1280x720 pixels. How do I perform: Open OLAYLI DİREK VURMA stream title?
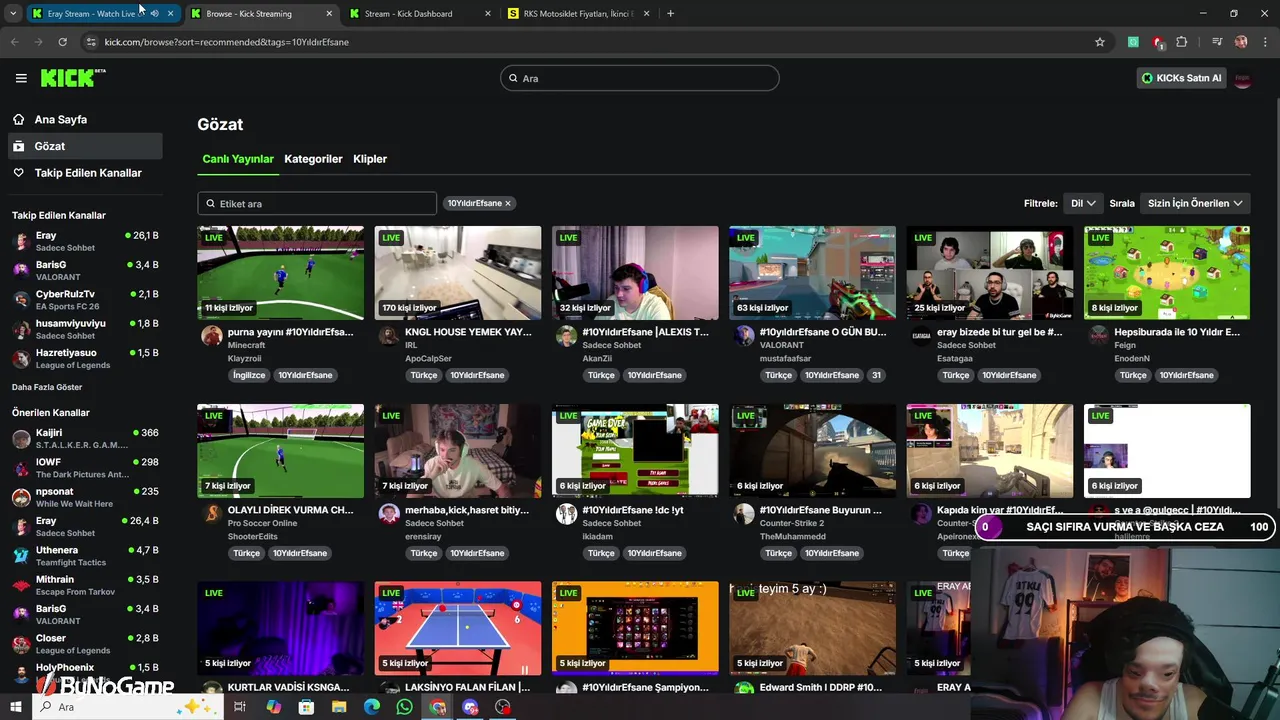click(290, 510)
